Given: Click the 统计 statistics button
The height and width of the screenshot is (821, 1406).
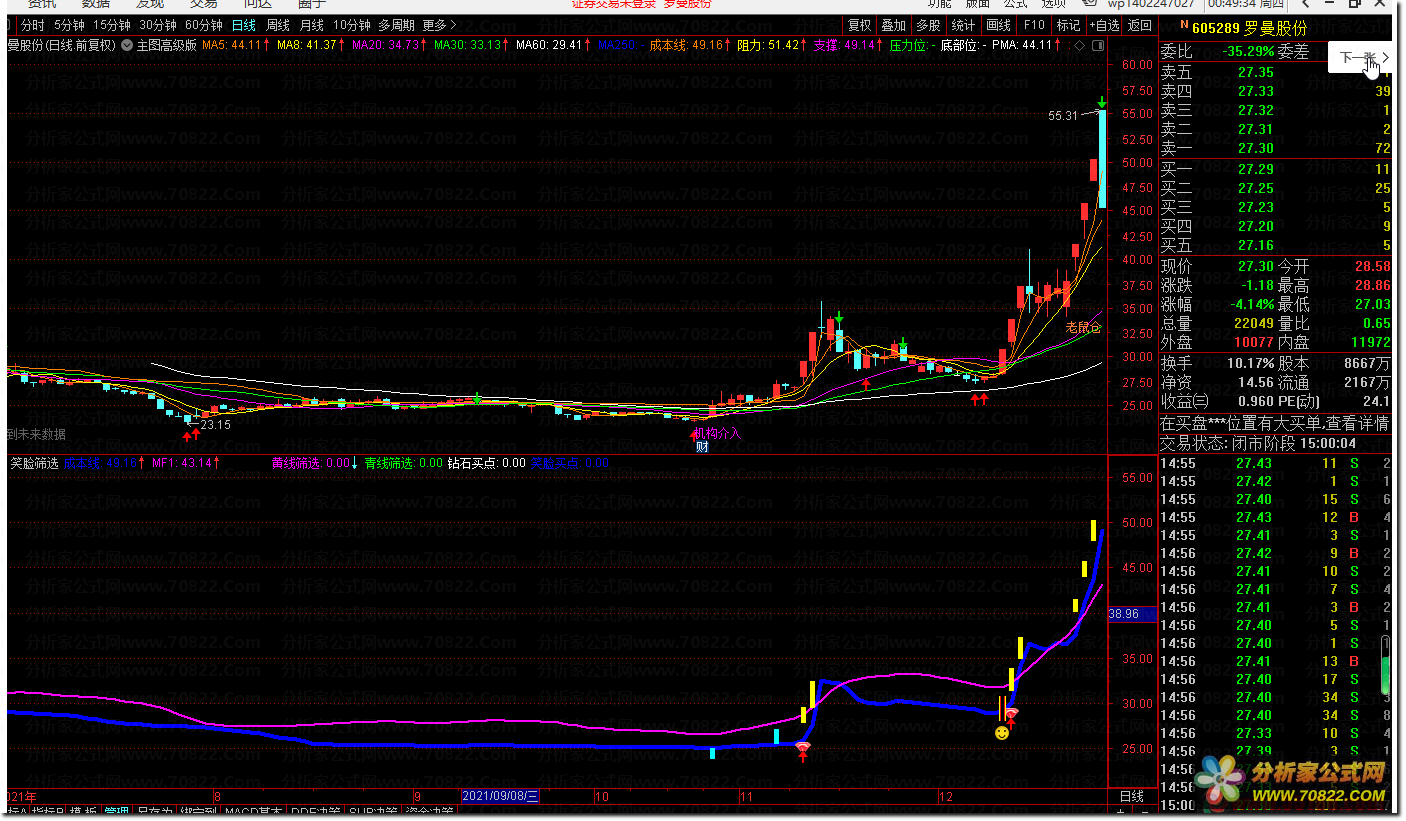Looking at the screenshot, I should coord(963,25).
